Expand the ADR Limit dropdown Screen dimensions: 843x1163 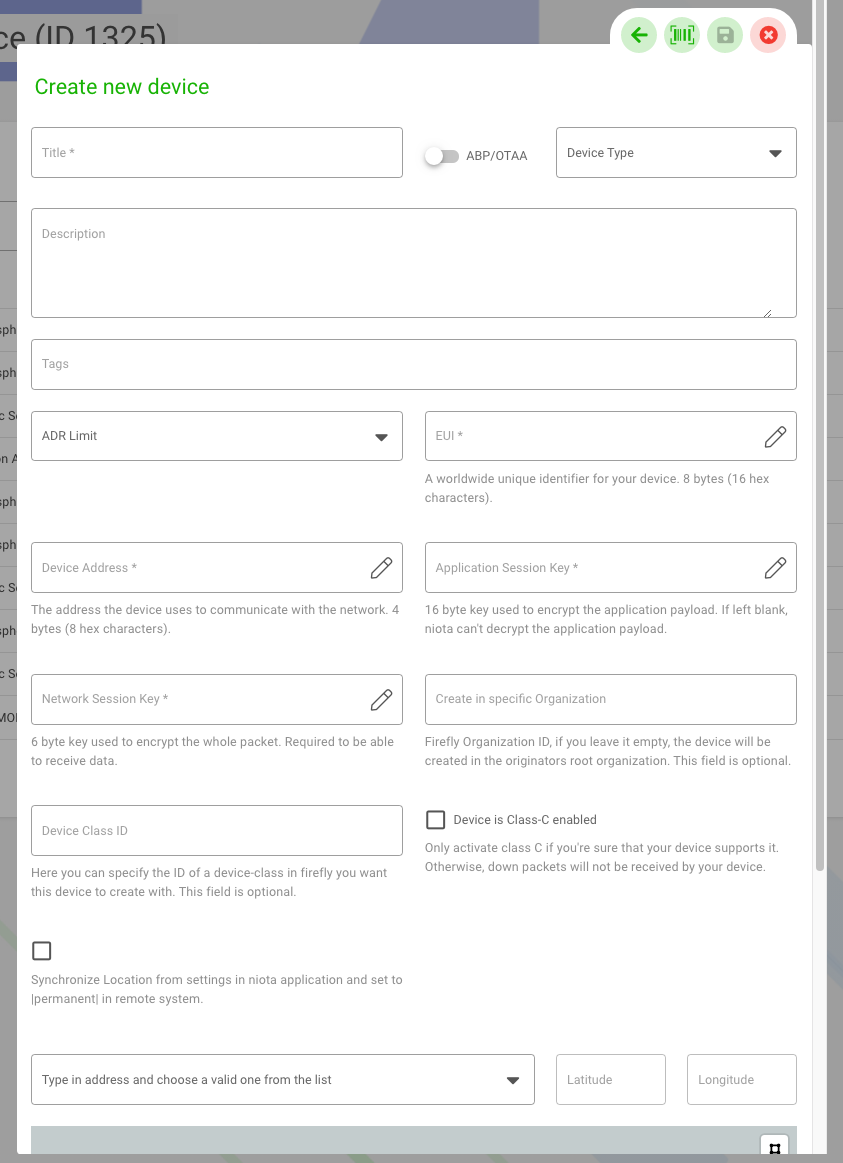pyautogui.click(x=217, y=436)
